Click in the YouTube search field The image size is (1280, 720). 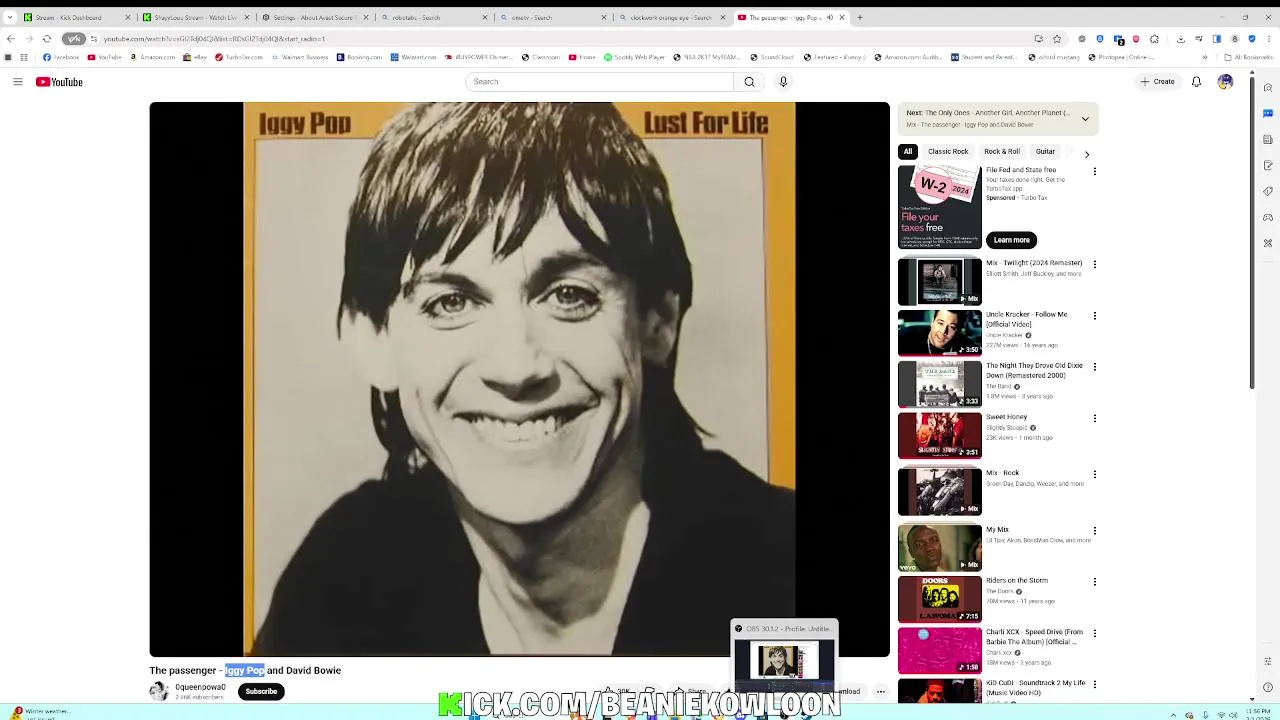598,82
